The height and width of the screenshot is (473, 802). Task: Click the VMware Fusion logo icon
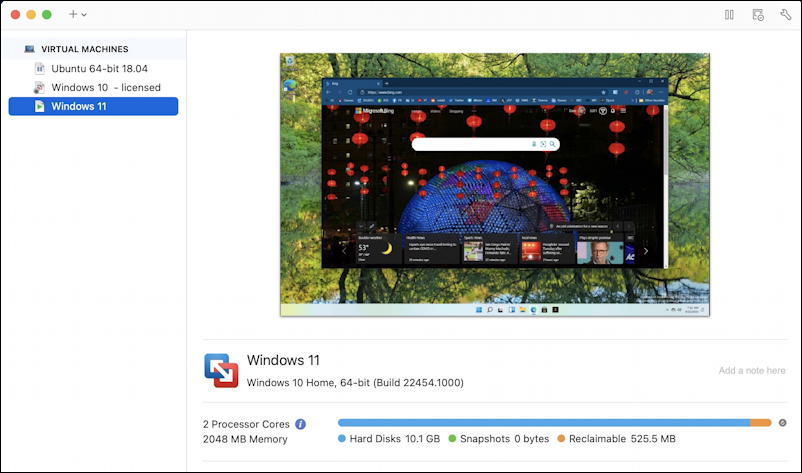(221, 370)
